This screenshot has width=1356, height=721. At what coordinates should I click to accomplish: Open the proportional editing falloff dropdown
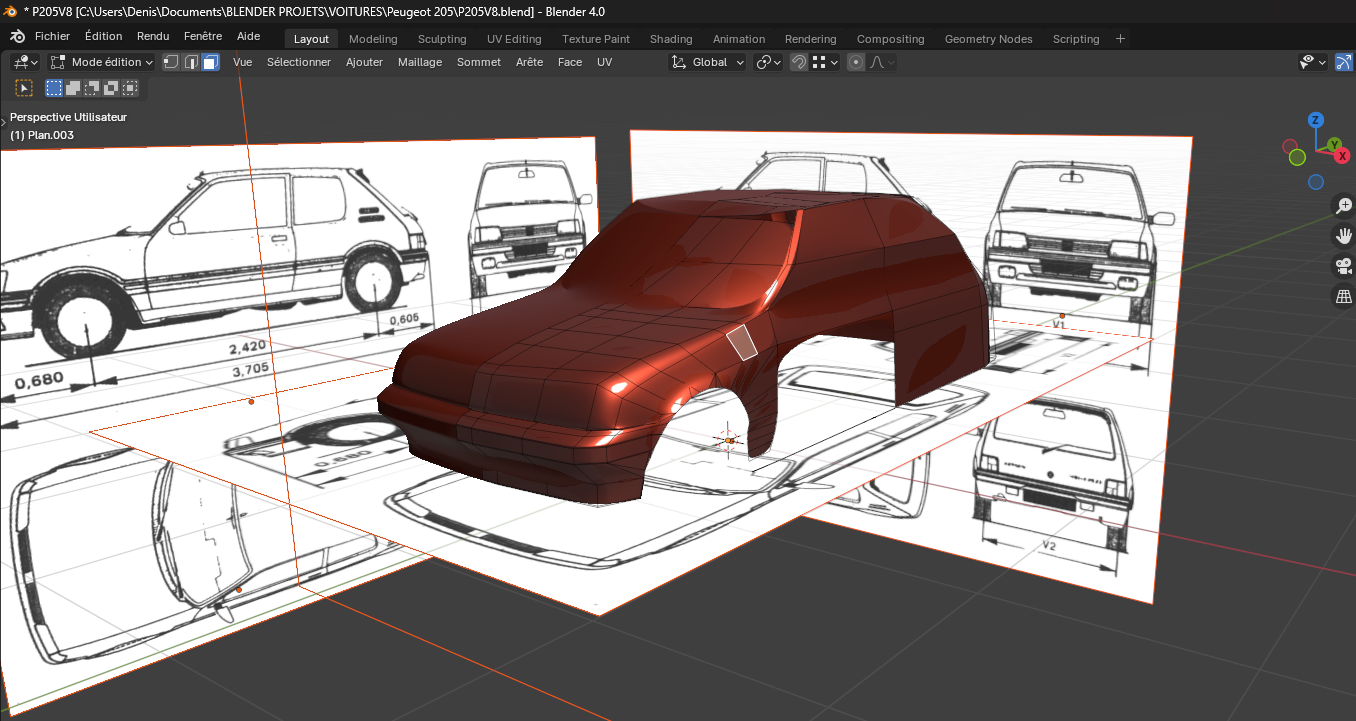tap(882, 62)
